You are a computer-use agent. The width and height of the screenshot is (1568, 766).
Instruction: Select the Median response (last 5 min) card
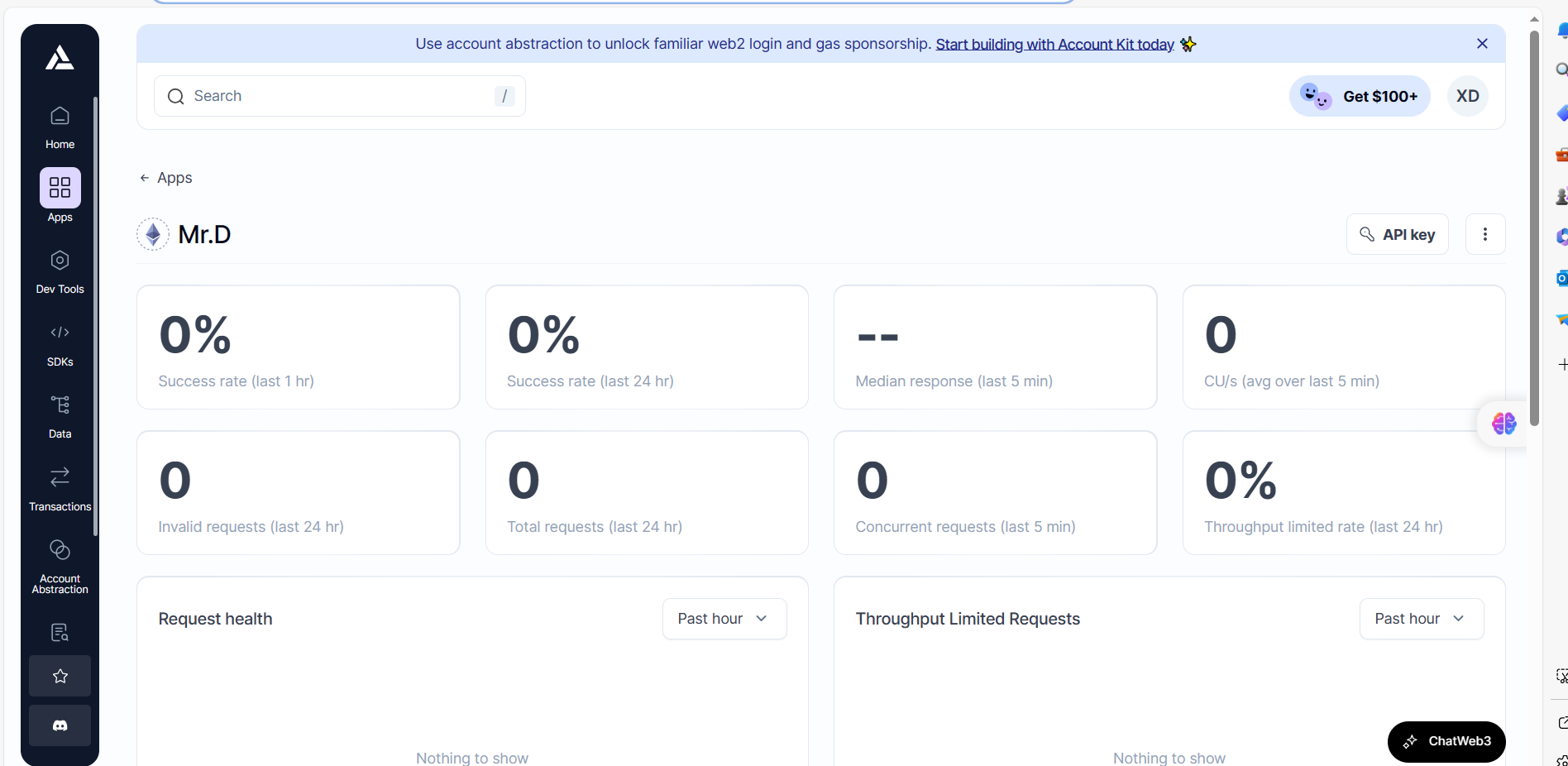(996, 347)
